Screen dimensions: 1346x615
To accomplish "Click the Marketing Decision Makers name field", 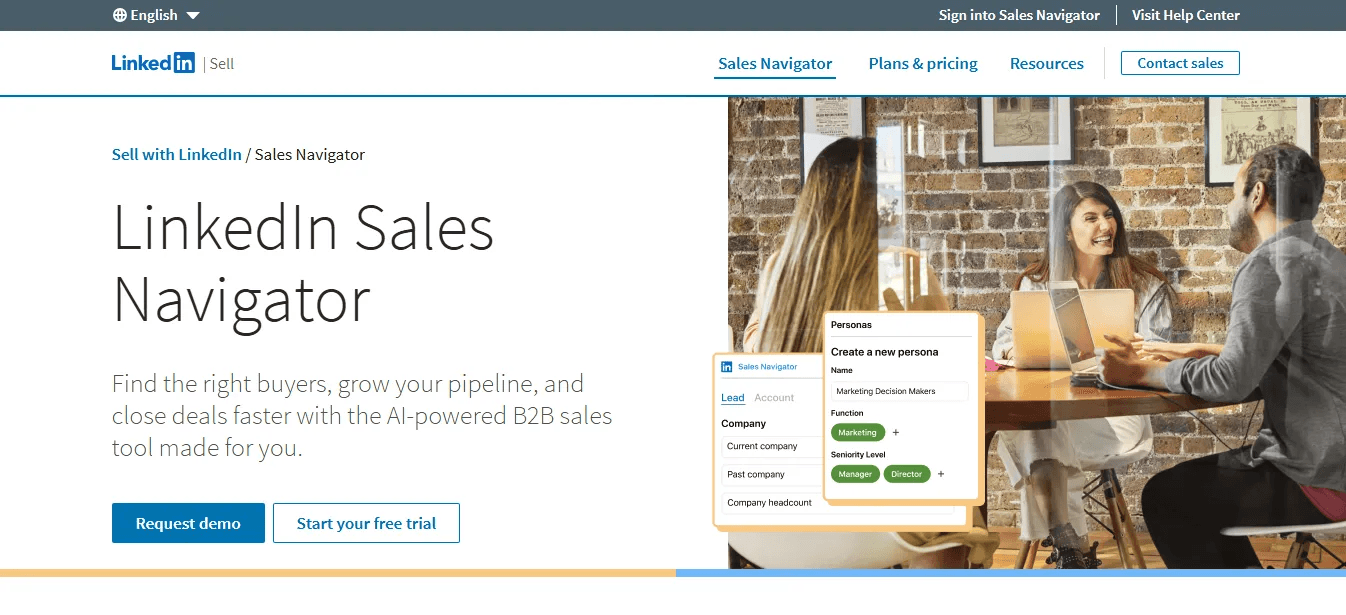I will click(x=899, y=391).
